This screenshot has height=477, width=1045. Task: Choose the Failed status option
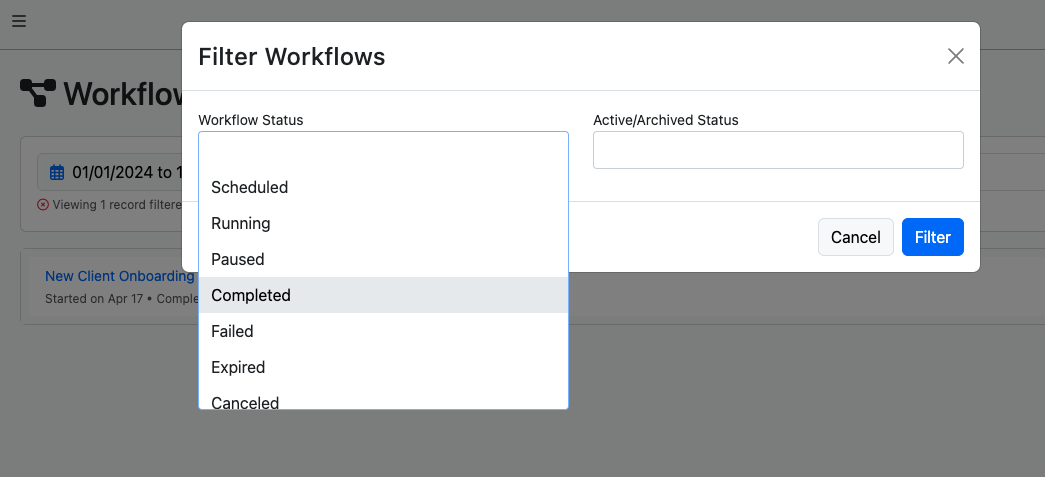(383, 331)
